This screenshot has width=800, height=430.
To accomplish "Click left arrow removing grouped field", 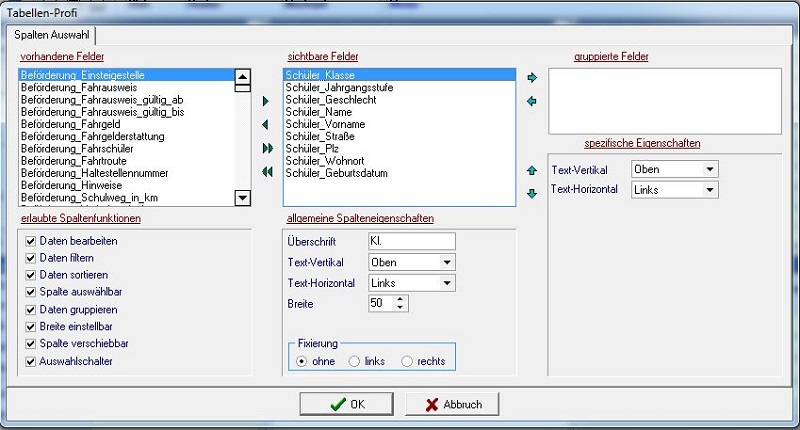I will 532,101.
